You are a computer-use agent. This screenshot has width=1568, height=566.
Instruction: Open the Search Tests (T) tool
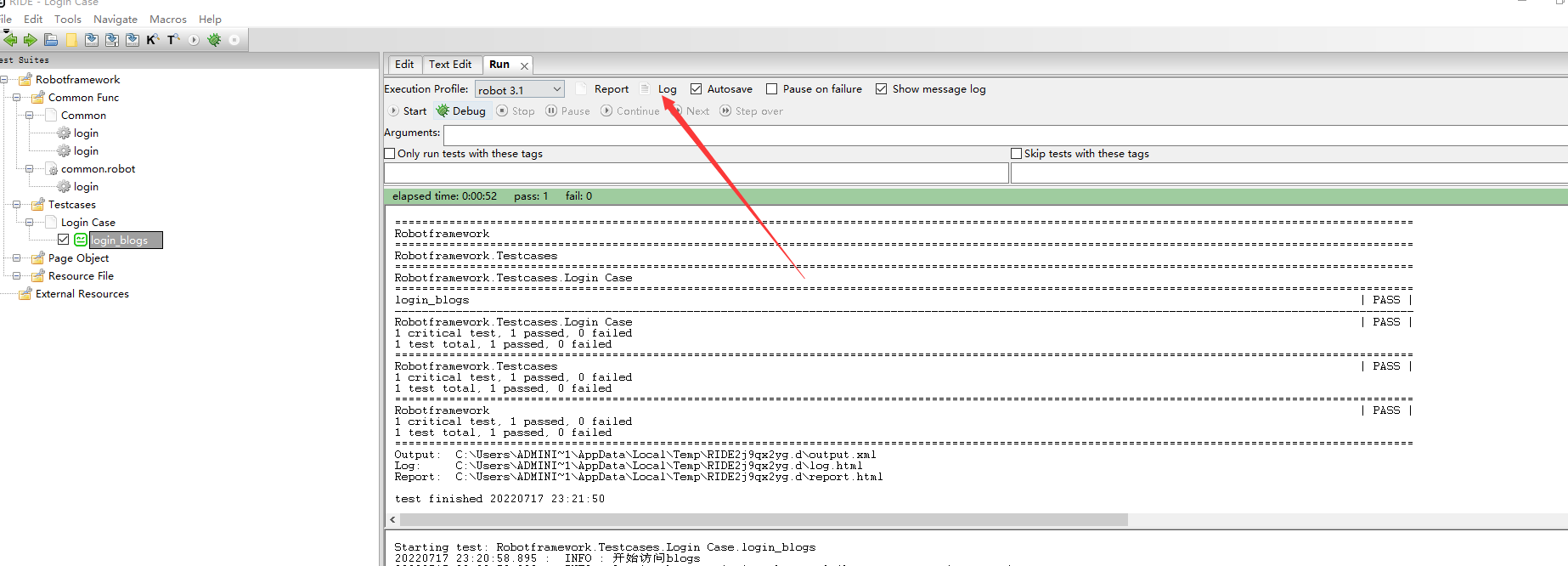pyautogui.click(x=173, y=40)
